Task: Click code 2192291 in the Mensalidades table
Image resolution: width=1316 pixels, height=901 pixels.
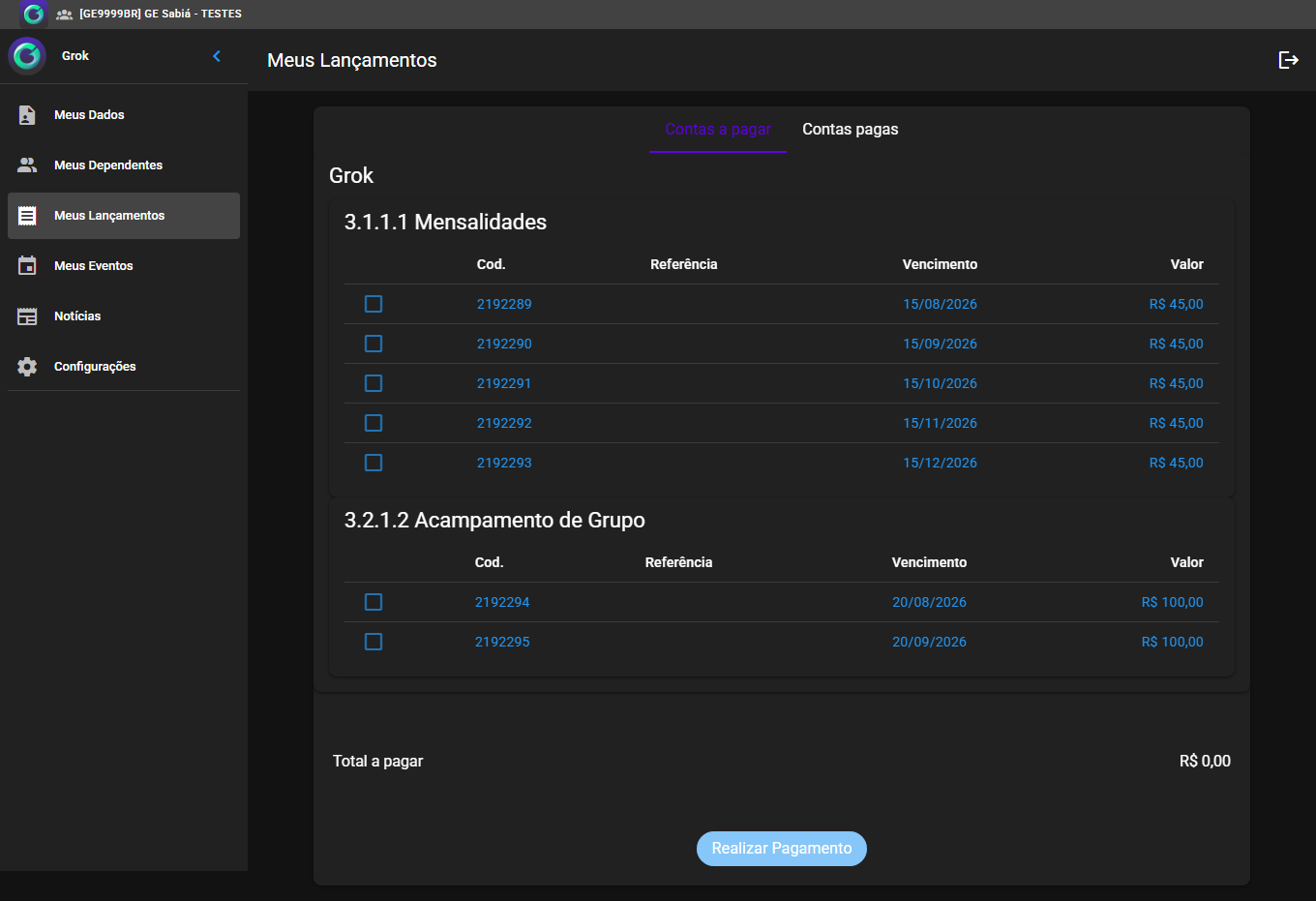Action: pyautogui.click(x=504, y=383)
